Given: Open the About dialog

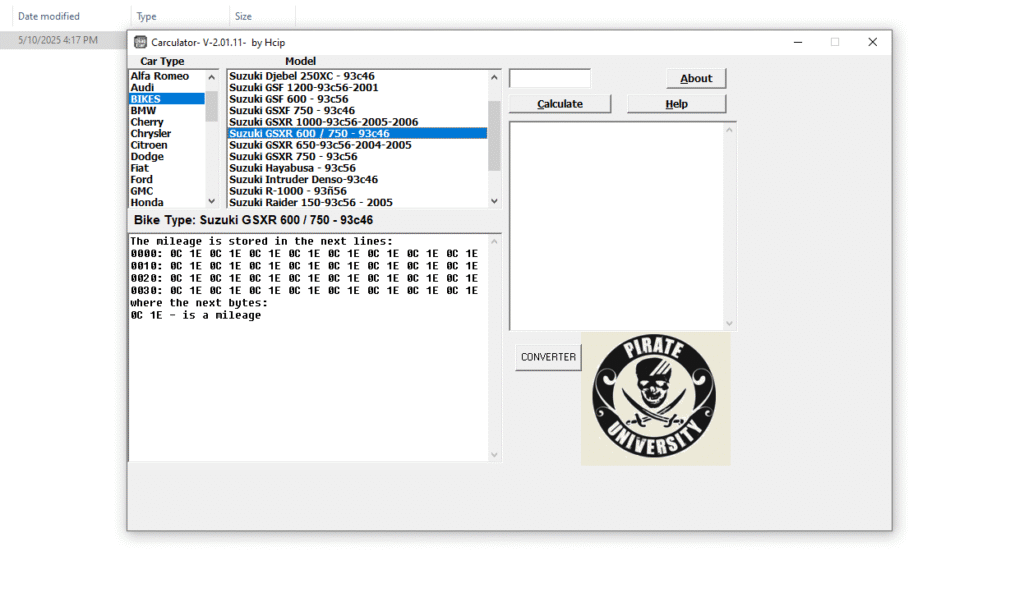Looking at the screenshot, I should click(x=696, y=79).
